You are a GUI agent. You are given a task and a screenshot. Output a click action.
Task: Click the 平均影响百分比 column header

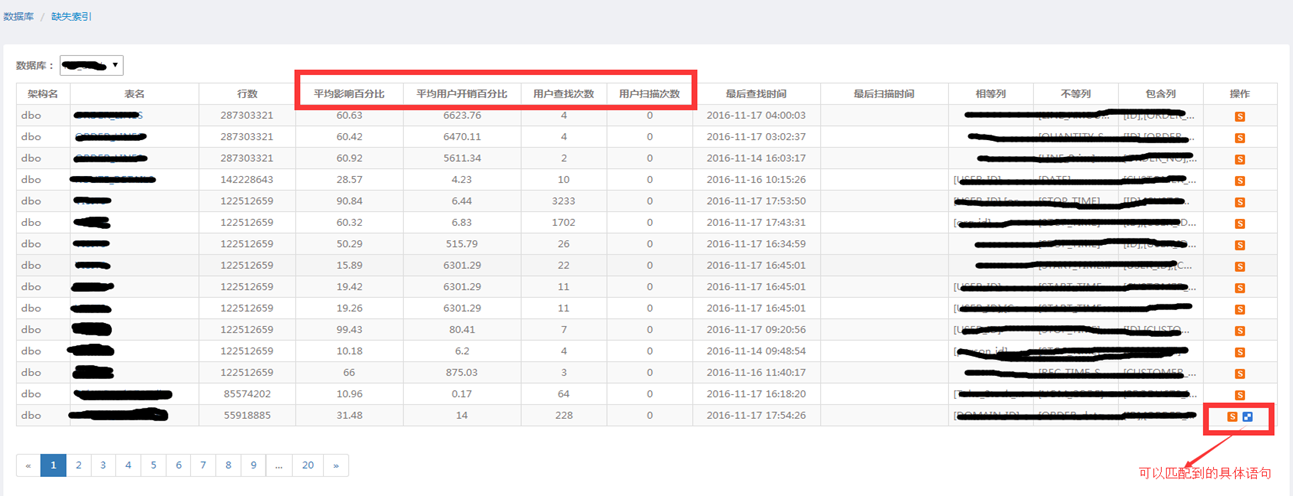point(349,94)
